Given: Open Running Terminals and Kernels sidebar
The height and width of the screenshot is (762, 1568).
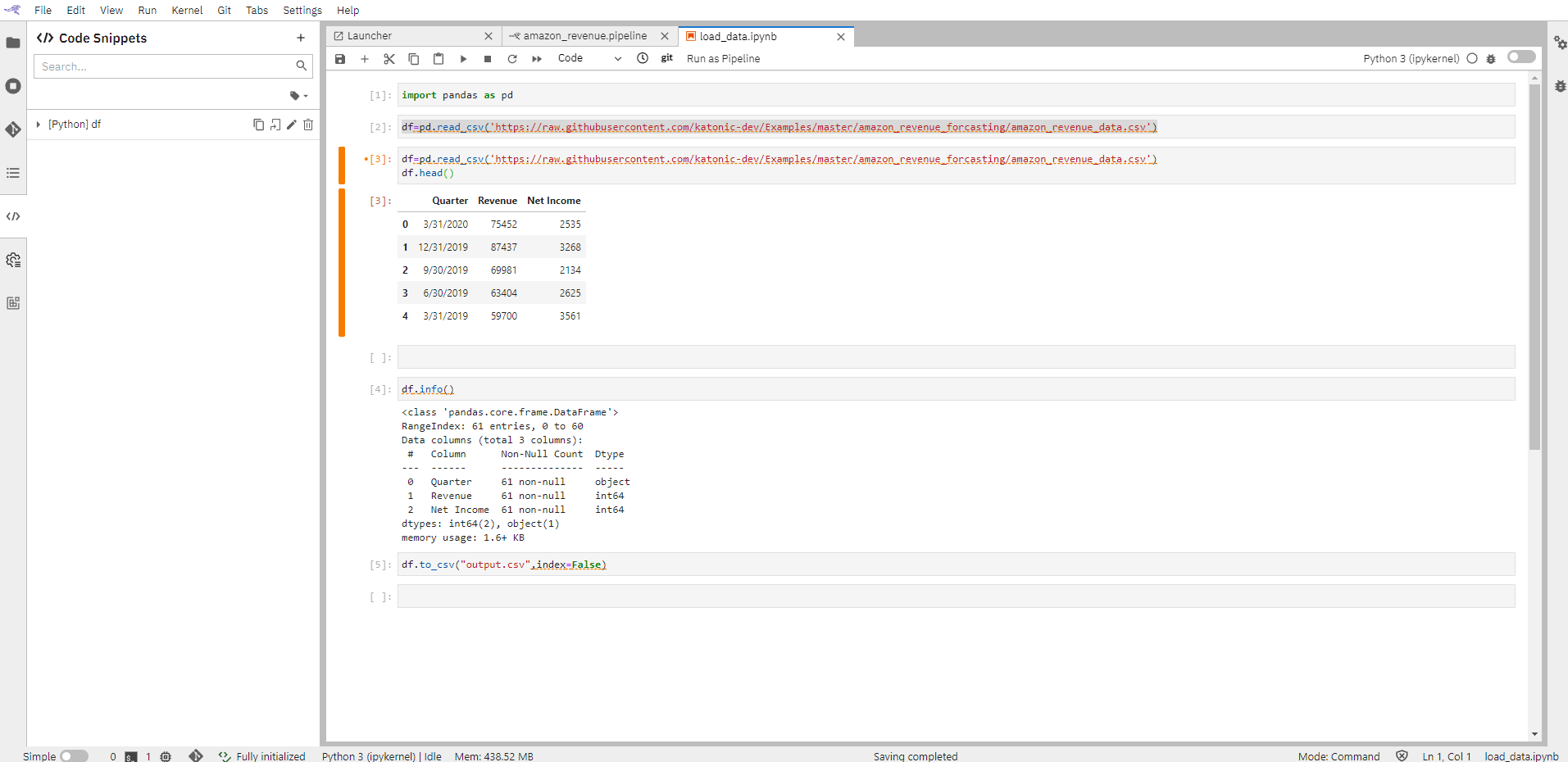Looking at the screenshot, I should click(13, 86).
